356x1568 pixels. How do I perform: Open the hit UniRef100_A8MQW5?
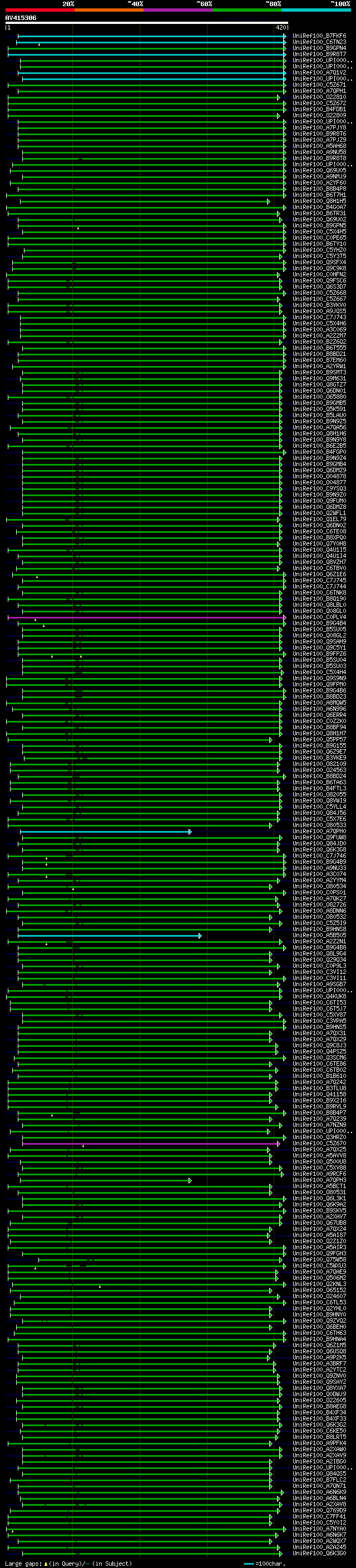(x=319, y=703)
